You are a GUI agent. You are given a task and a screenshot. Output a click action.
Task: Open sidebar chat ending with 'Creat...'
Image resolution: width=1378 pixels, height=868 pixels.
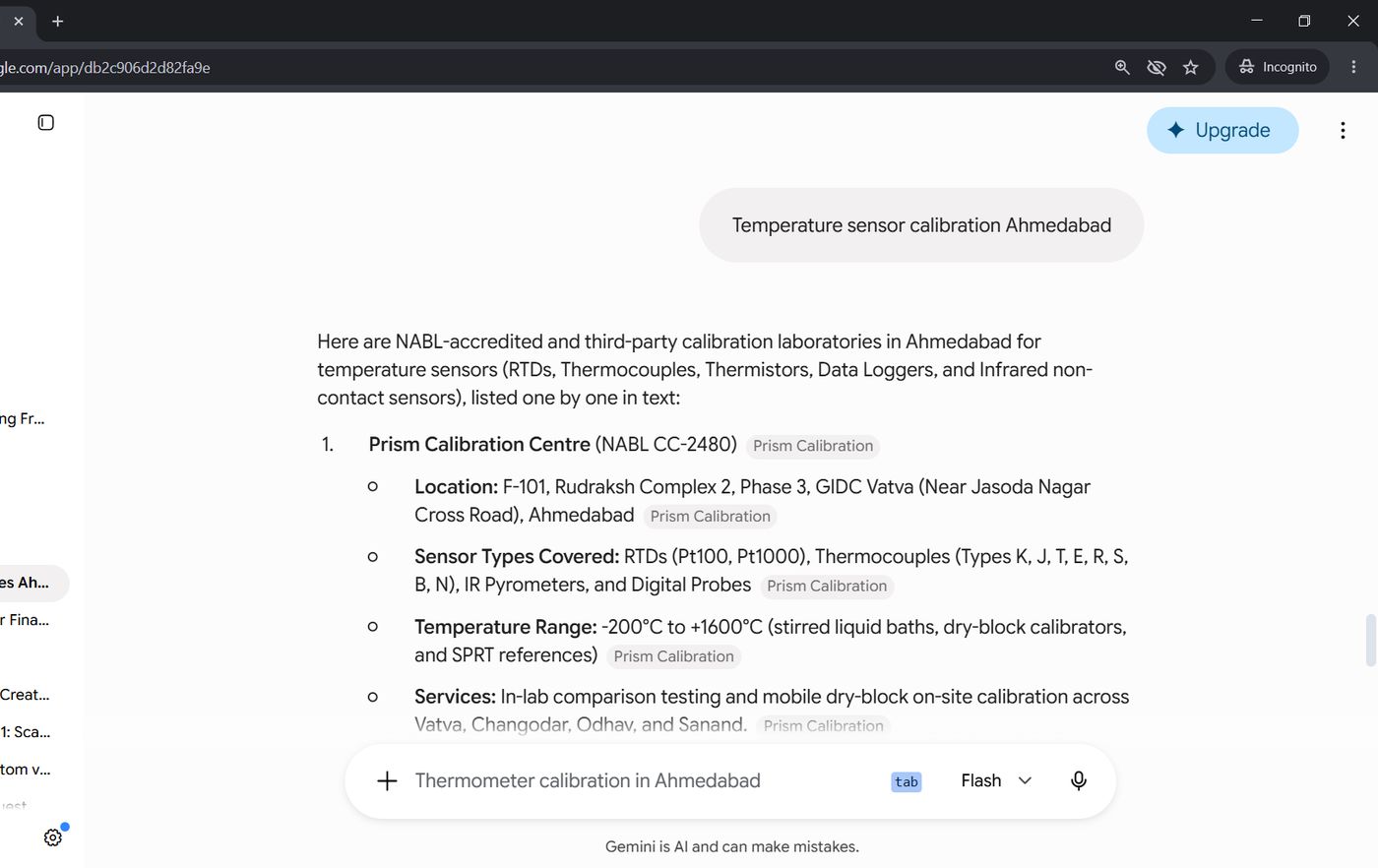coord(25,695)
